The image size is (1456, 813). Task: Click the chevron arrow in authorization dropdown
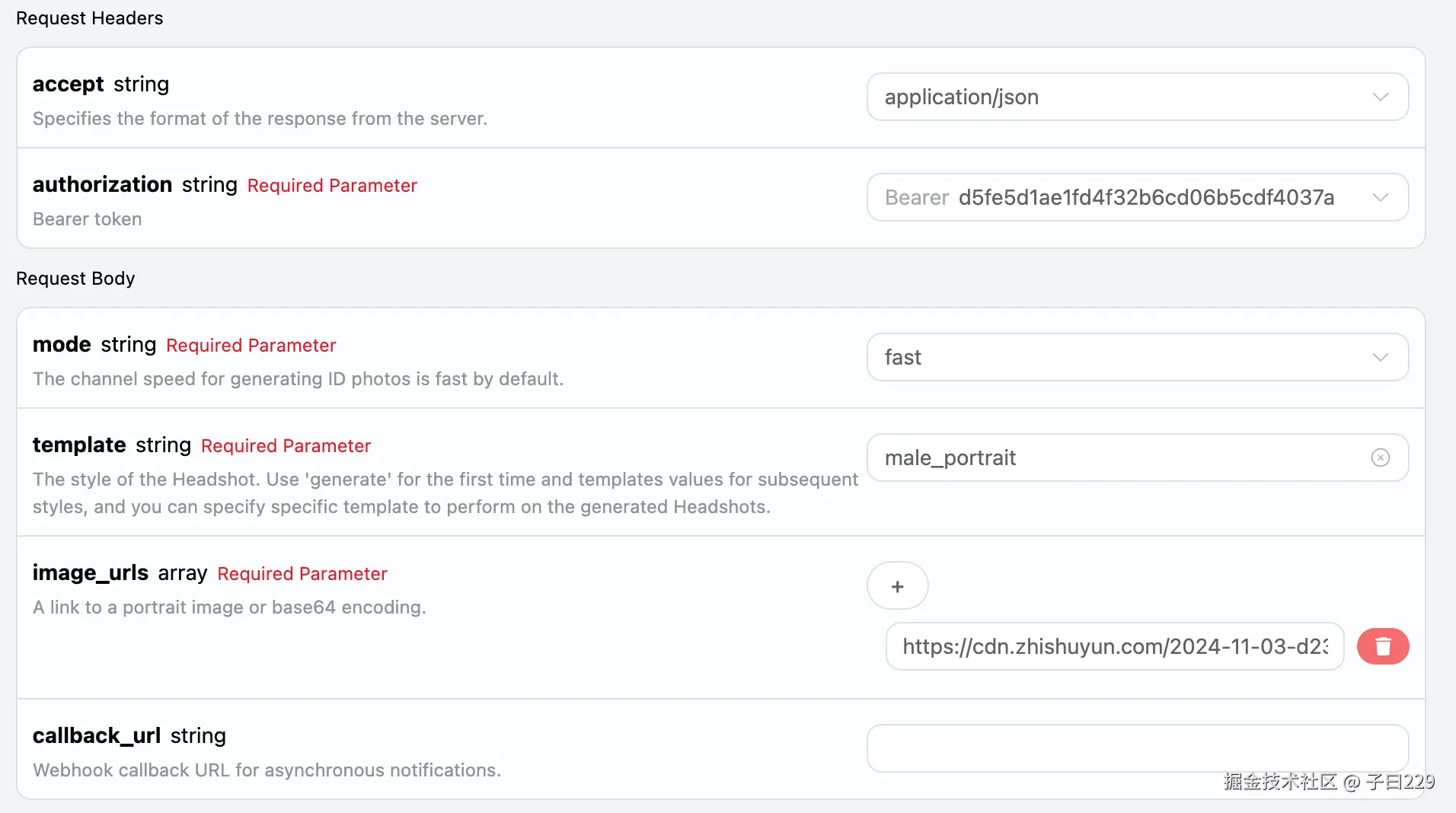(x=1380, y=197)
